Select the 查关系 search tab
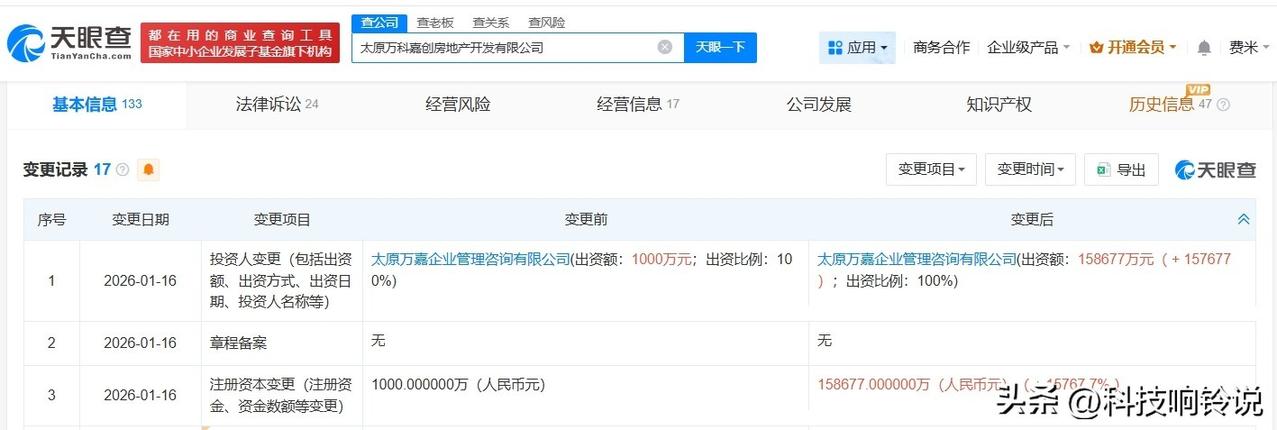The height and width of the screenshot is (430, 1277). click(490, 22)
